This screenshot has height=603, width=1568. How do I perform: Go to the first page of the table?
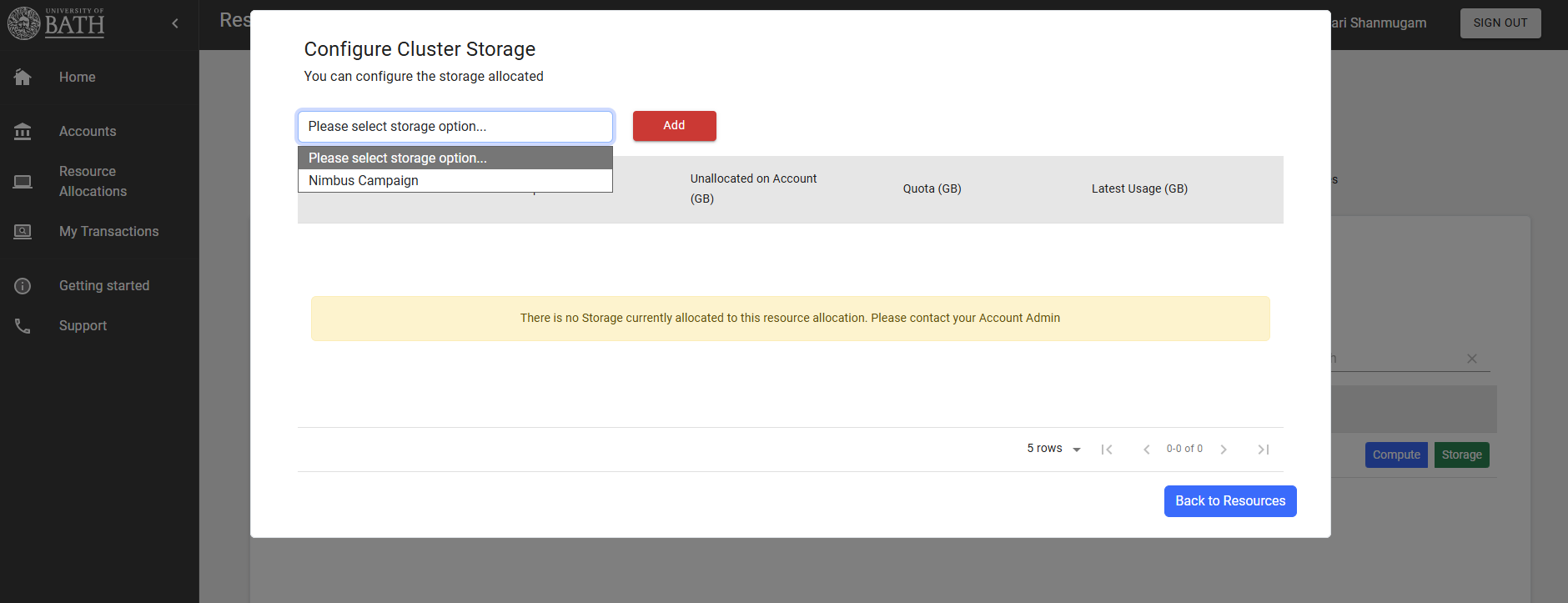tap(1107, 450)
